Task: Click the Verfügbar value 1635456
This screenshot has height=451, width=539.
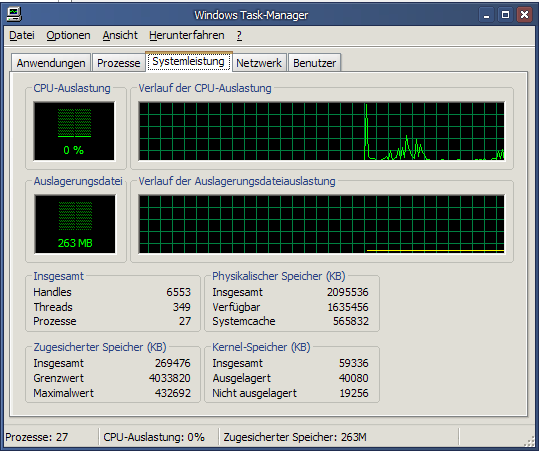Action: coord(348,307)
